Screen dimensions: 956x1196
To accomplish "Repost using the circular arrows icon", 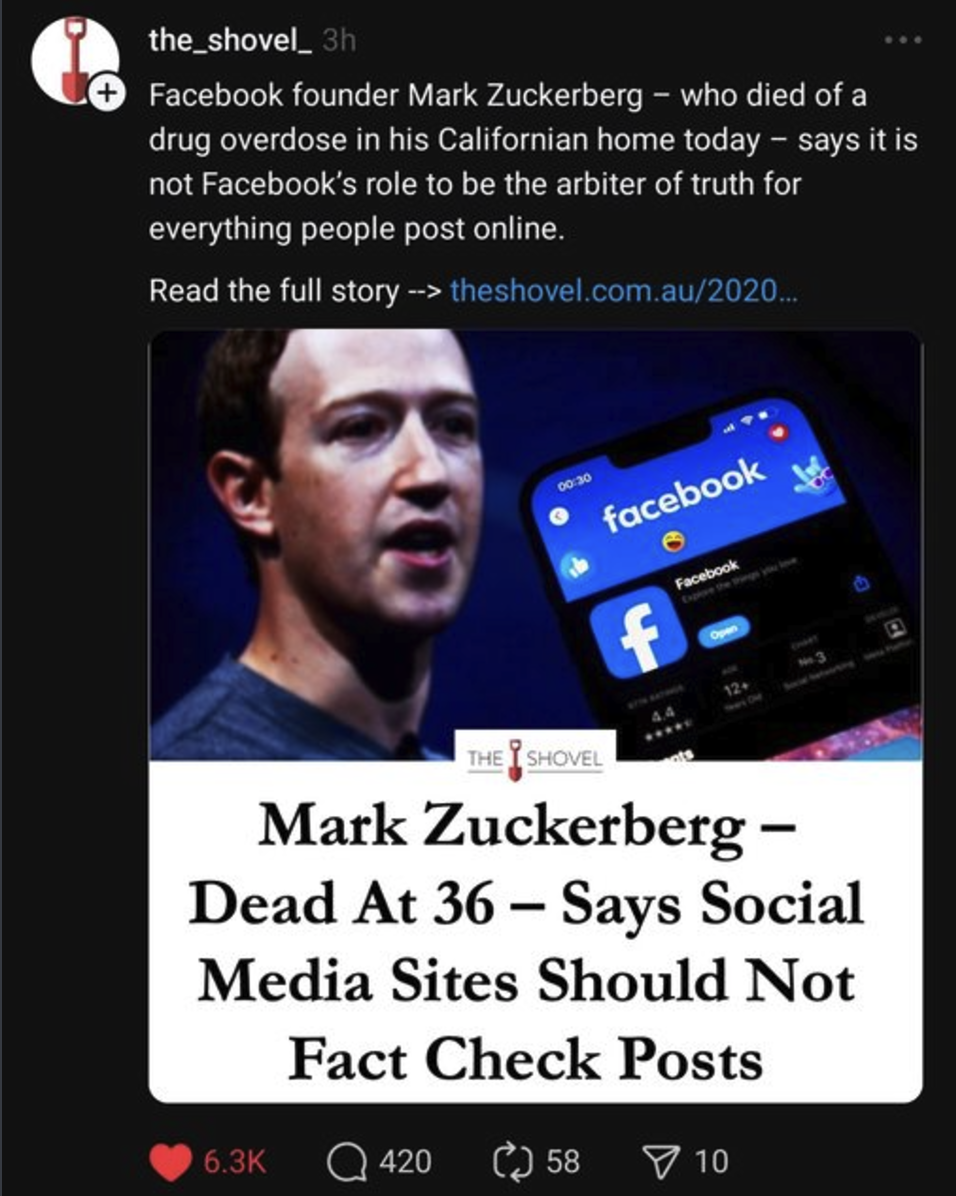I will point(513,1161).
